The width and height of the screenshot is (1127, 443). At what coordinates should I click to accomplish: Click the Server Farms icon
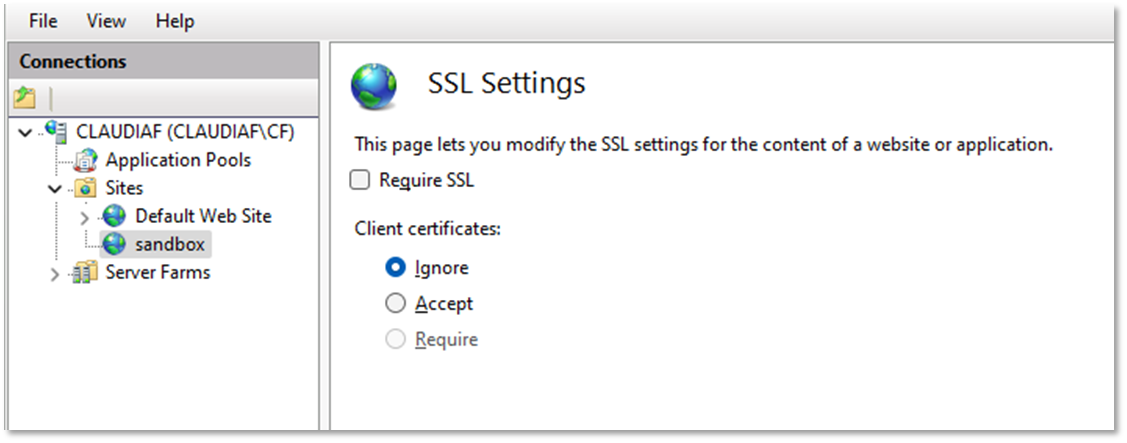tap(86, 272)
